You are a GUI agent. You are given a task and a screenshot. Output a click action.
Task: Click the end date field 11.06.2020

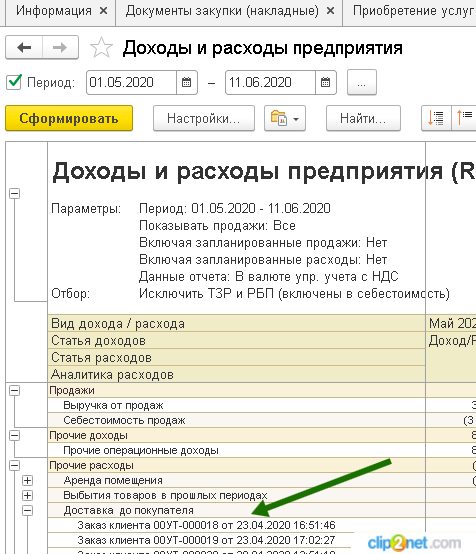tap(270, 83)
